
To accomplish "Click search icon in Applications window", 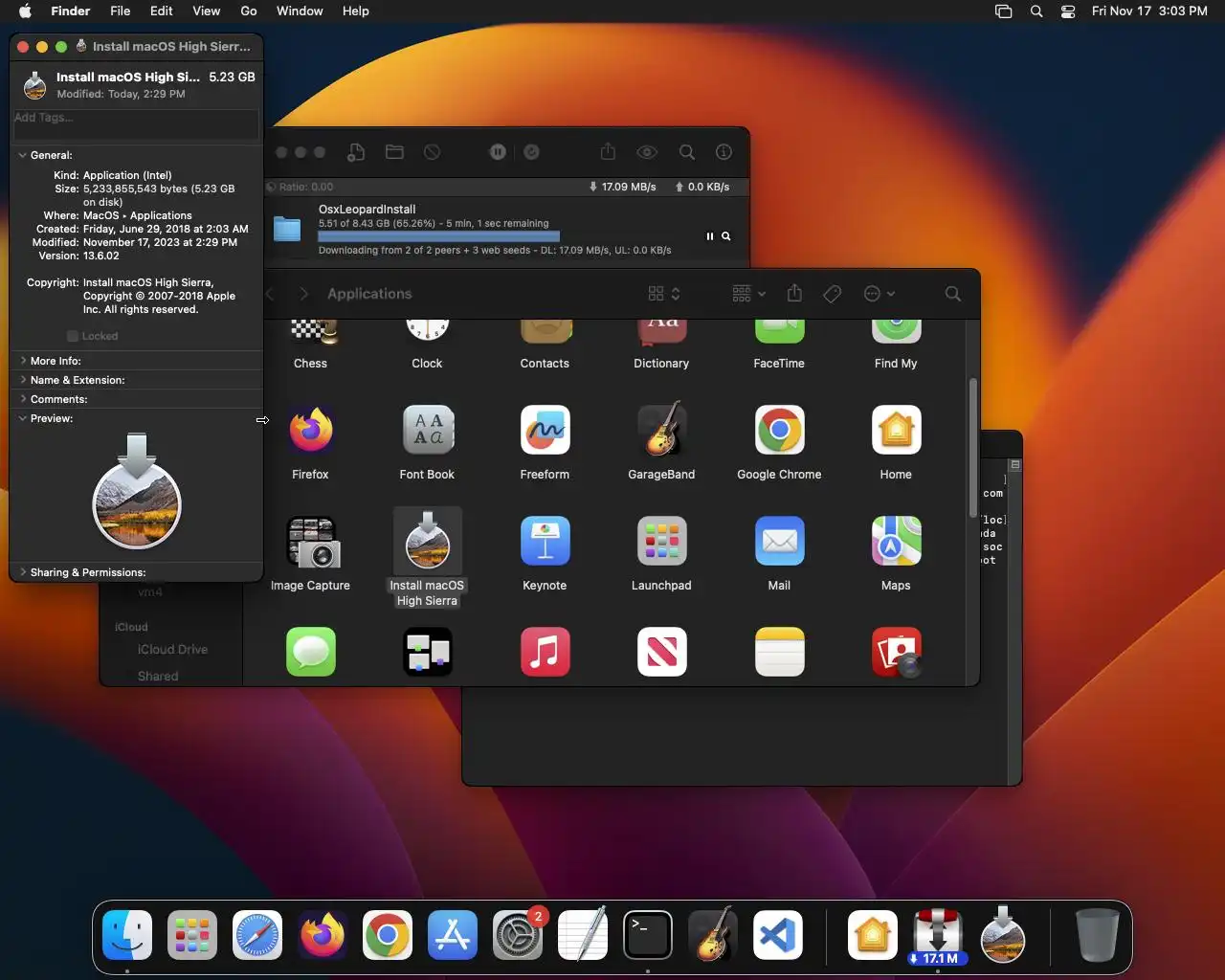I will click(953, 294).
